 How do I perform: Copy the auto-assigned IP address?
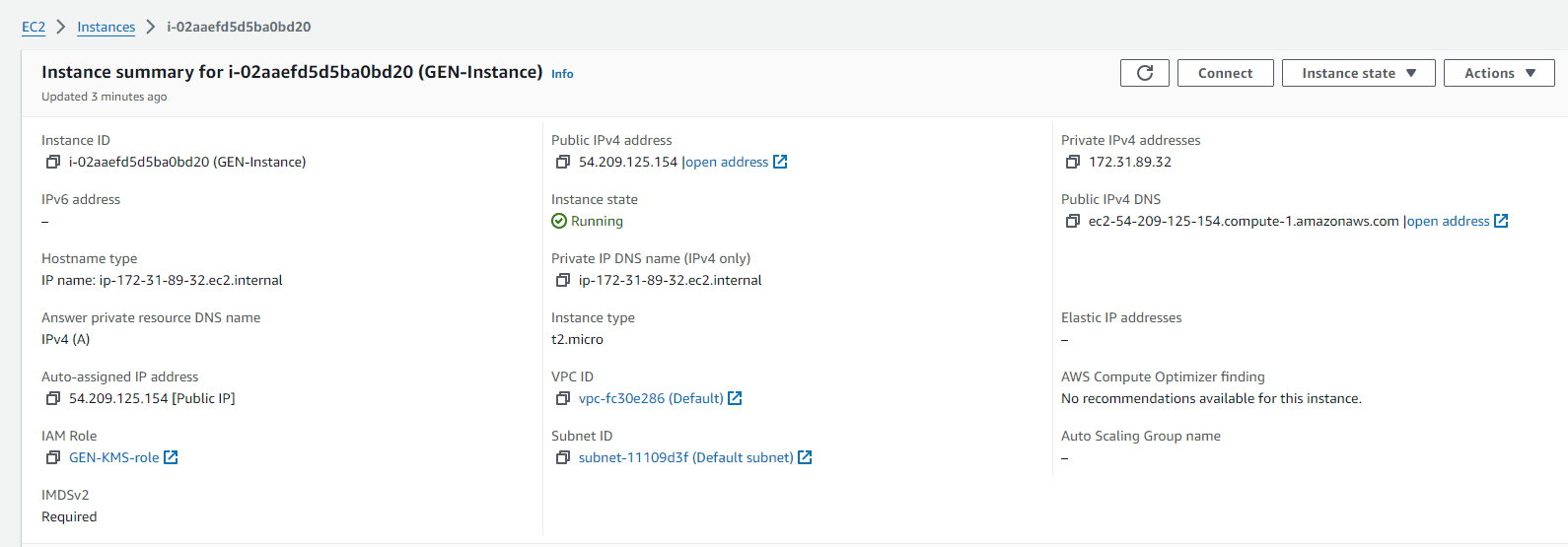click(x=53, y=398)
